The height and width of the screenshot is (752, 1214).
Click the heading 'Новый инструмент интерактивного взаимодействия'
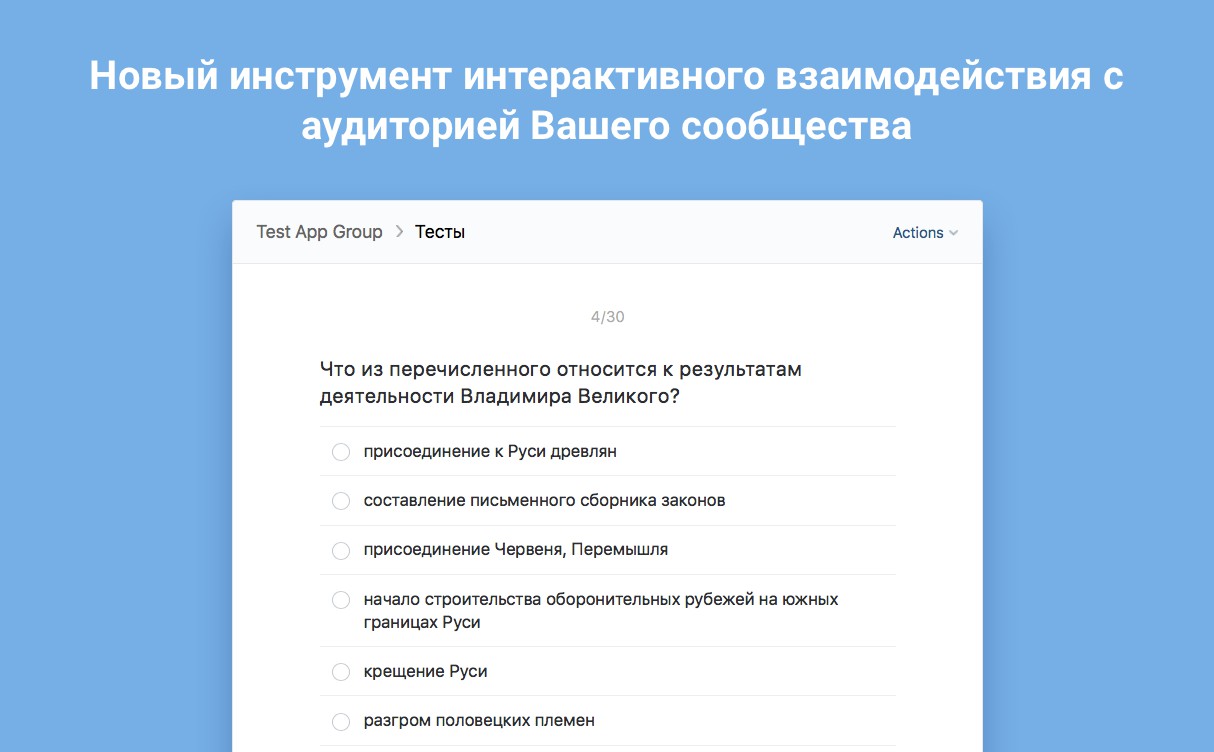tap(607, 102)
